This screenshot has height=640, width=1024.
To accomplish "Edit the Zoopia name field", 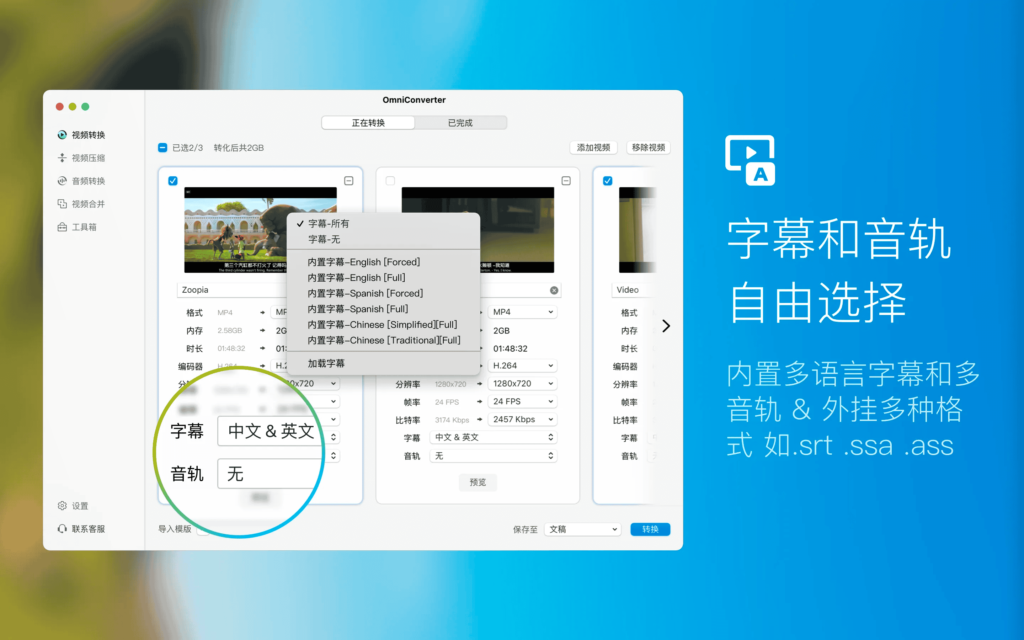I will [x=232, y=290].
